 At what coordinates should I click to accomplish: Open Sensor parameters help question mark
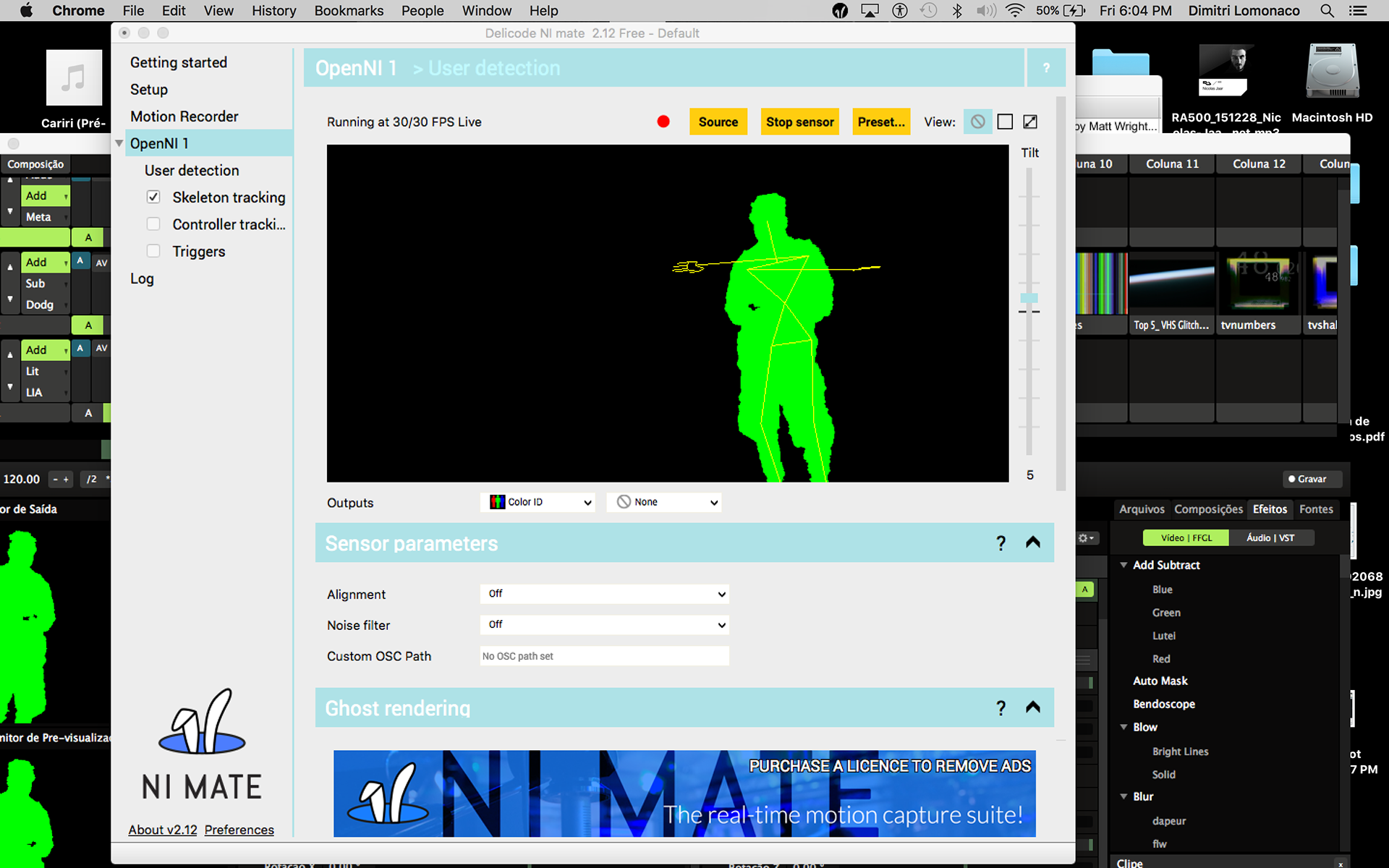pyautogui.click(x=1001, y=543)
